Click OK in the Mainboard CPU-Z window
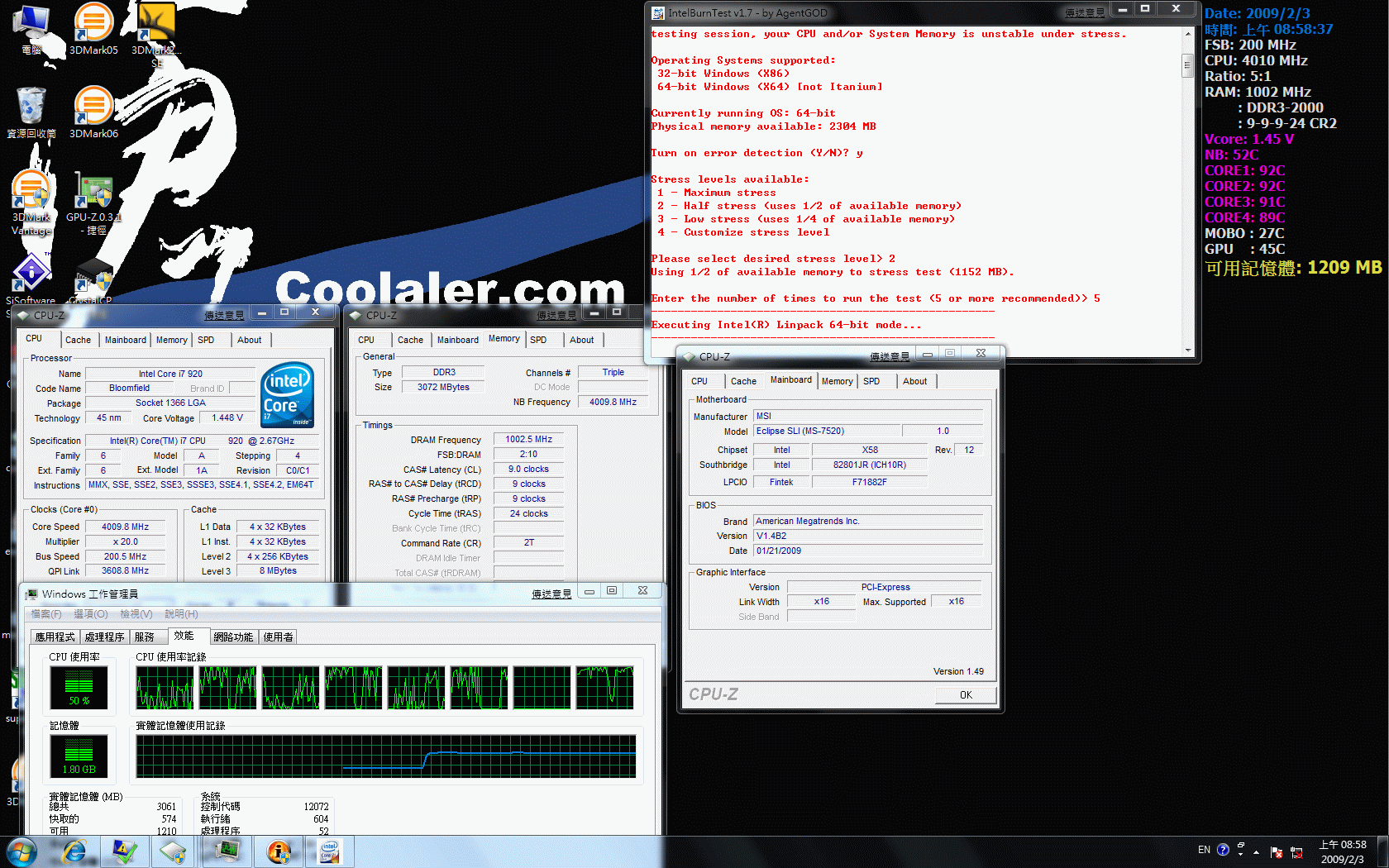This screenshot has width=1389, height=868. (966, 695)
